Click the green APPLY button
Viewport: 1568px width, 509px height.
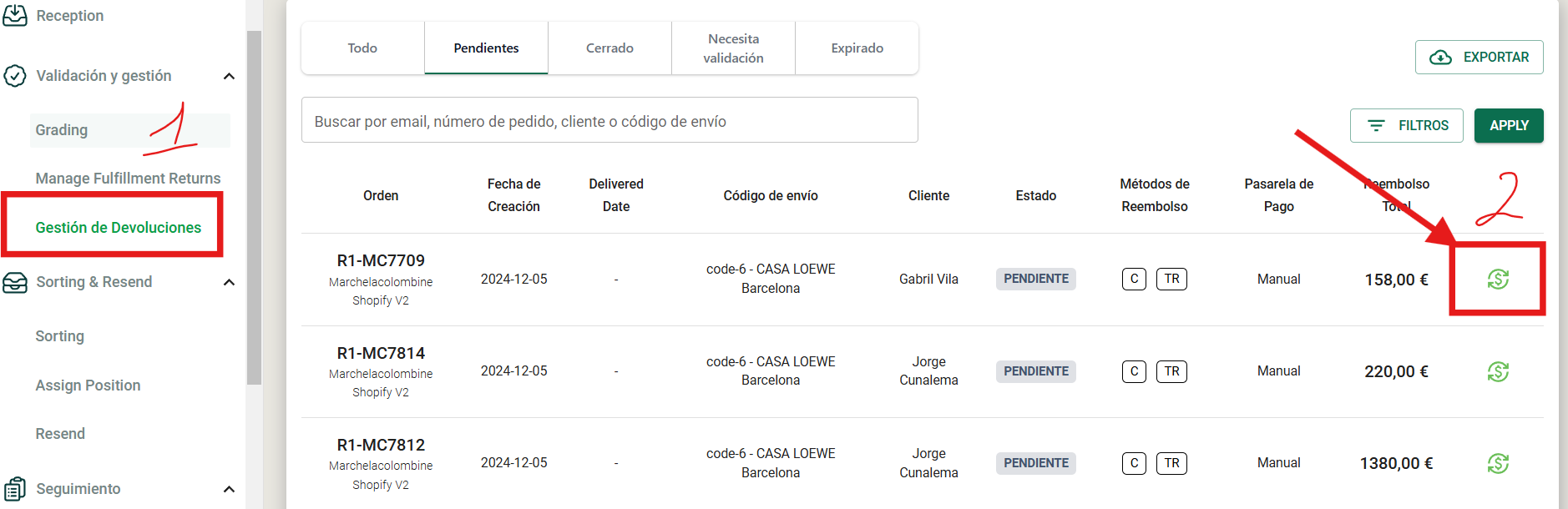1509,125
